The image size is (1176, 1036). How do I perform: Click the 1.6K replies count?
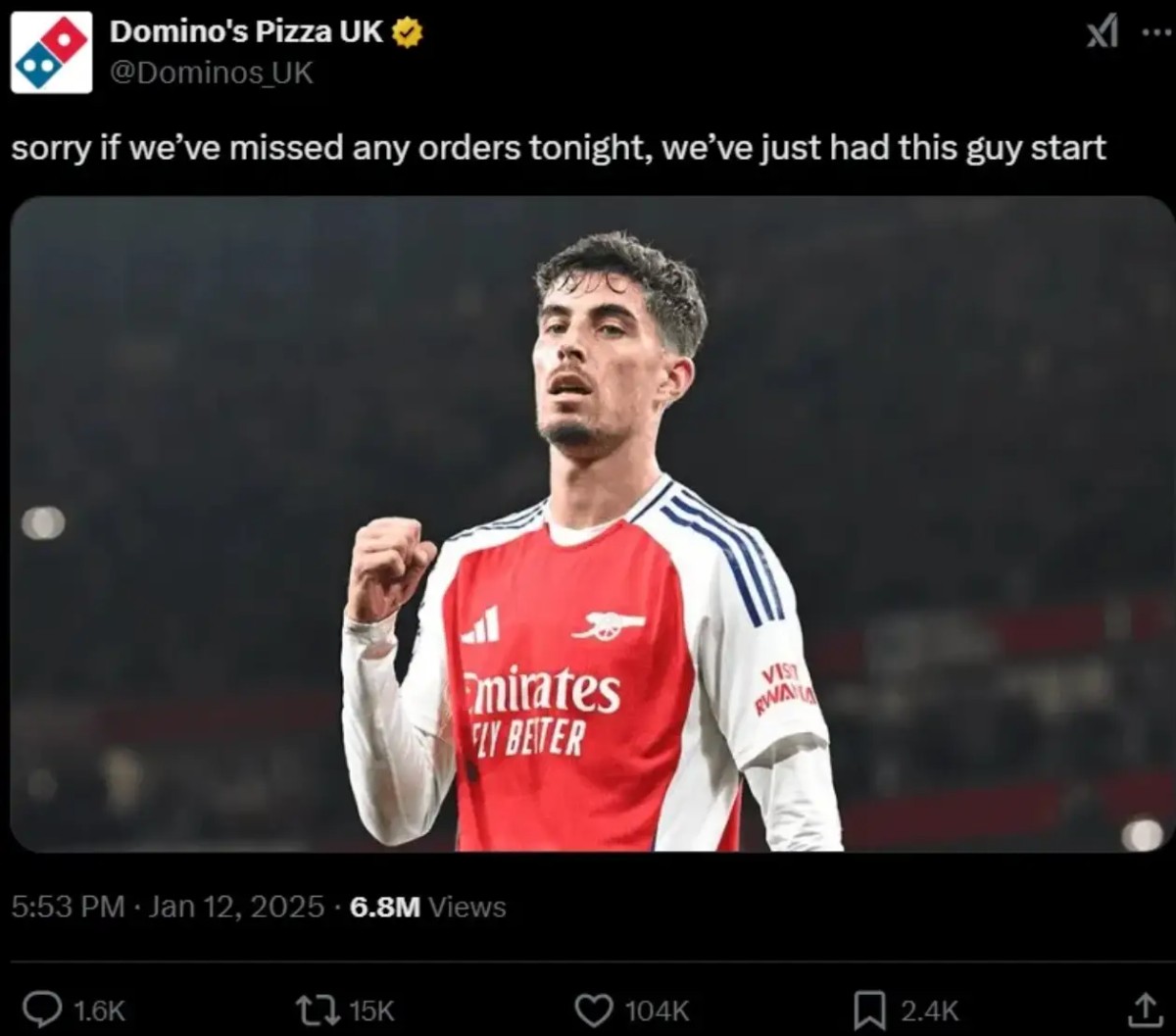(x=100, y=1011)
